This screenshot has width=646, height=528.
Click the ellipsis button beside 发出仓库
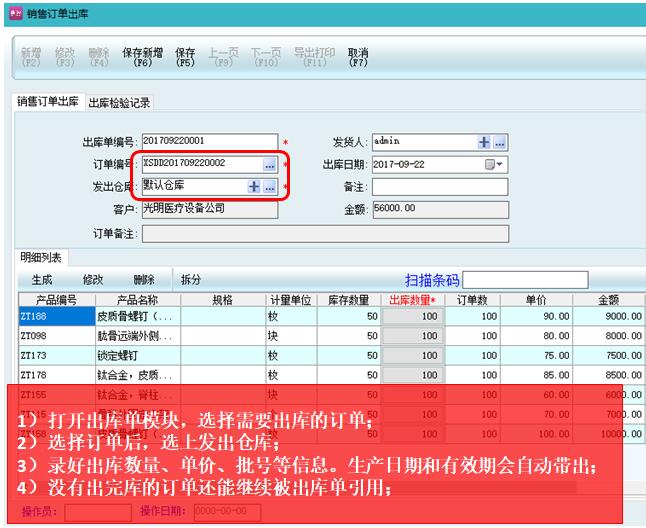[269, 187]
